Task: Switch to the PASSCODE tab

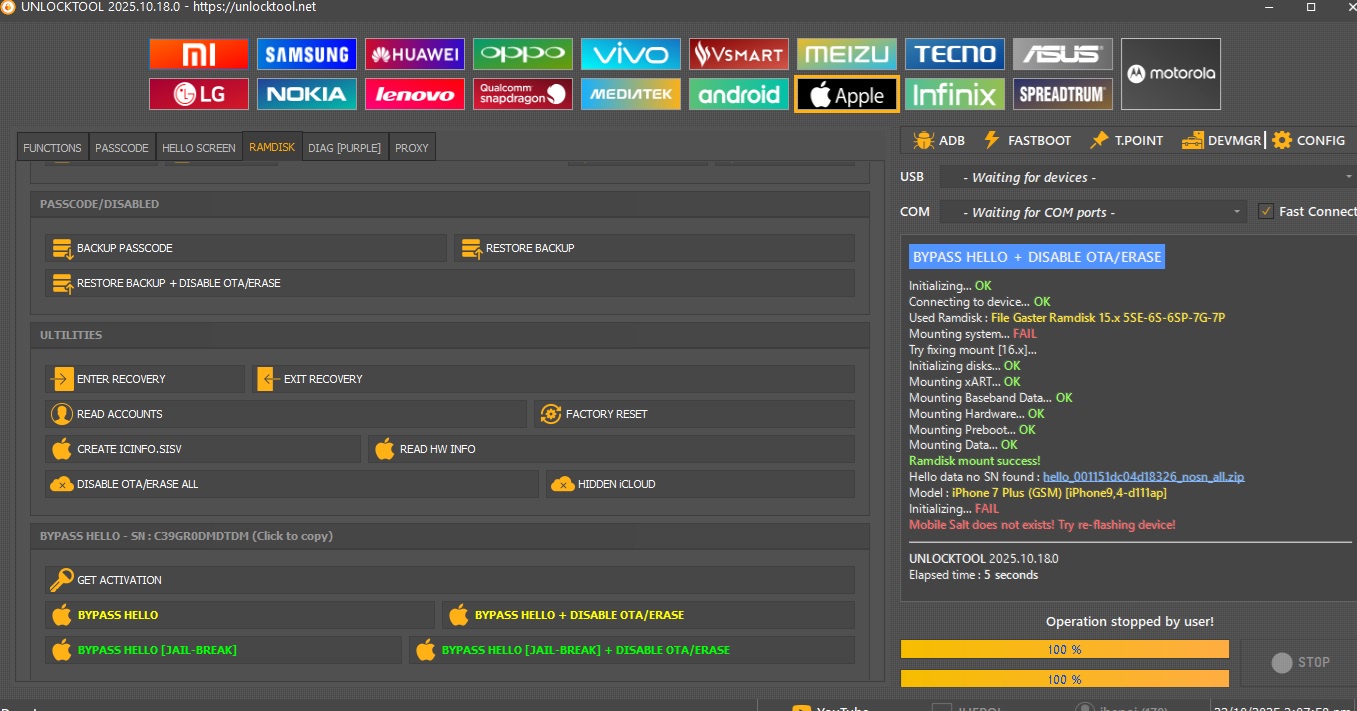Action: click(121, 148)
